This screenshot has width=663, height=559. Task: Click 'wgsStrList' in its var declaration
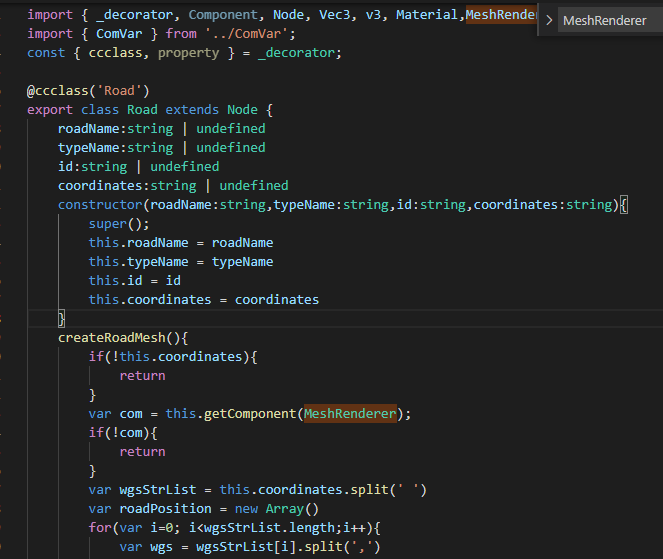coord(158,490)
